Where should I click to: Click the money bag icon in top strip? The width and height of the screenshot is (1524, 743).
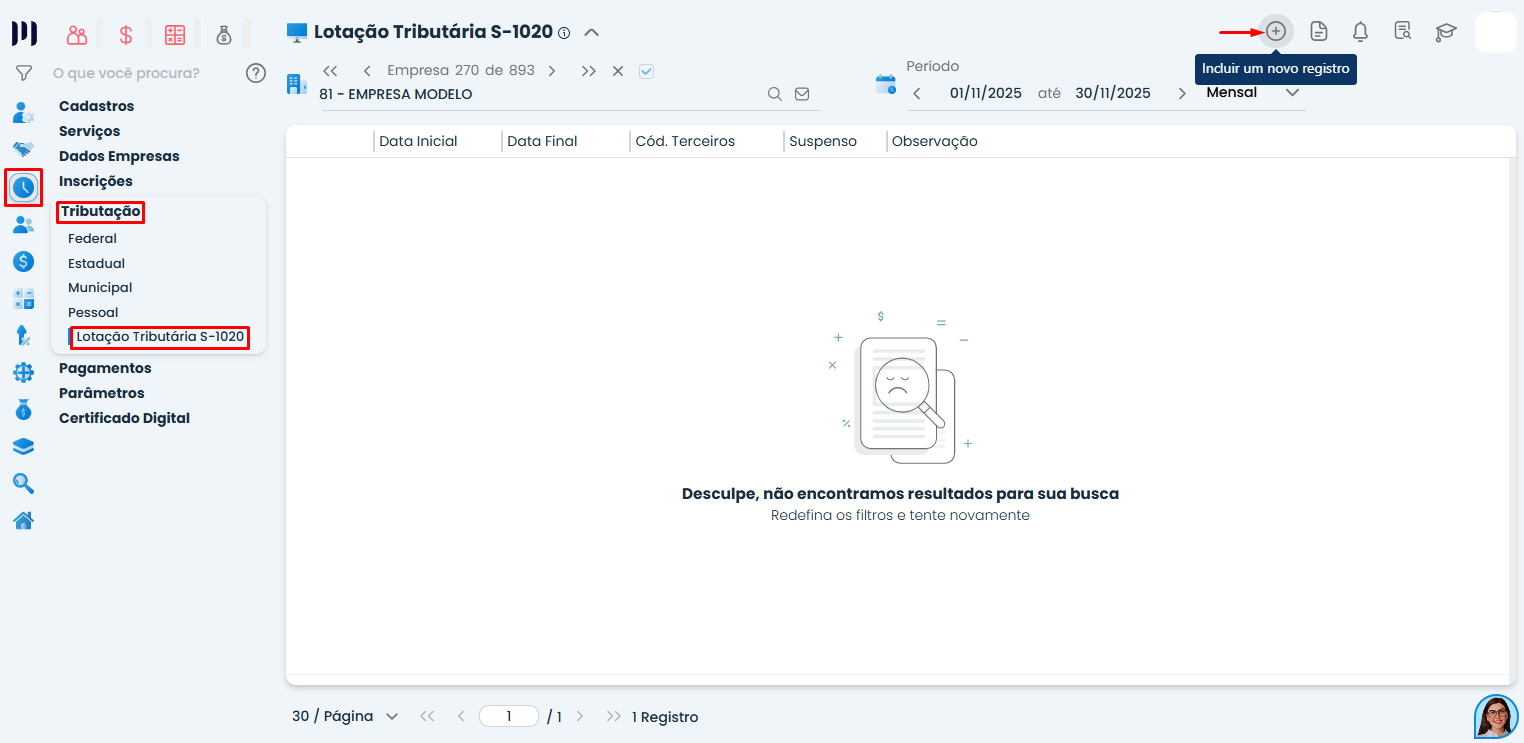[x=224, y=35]
